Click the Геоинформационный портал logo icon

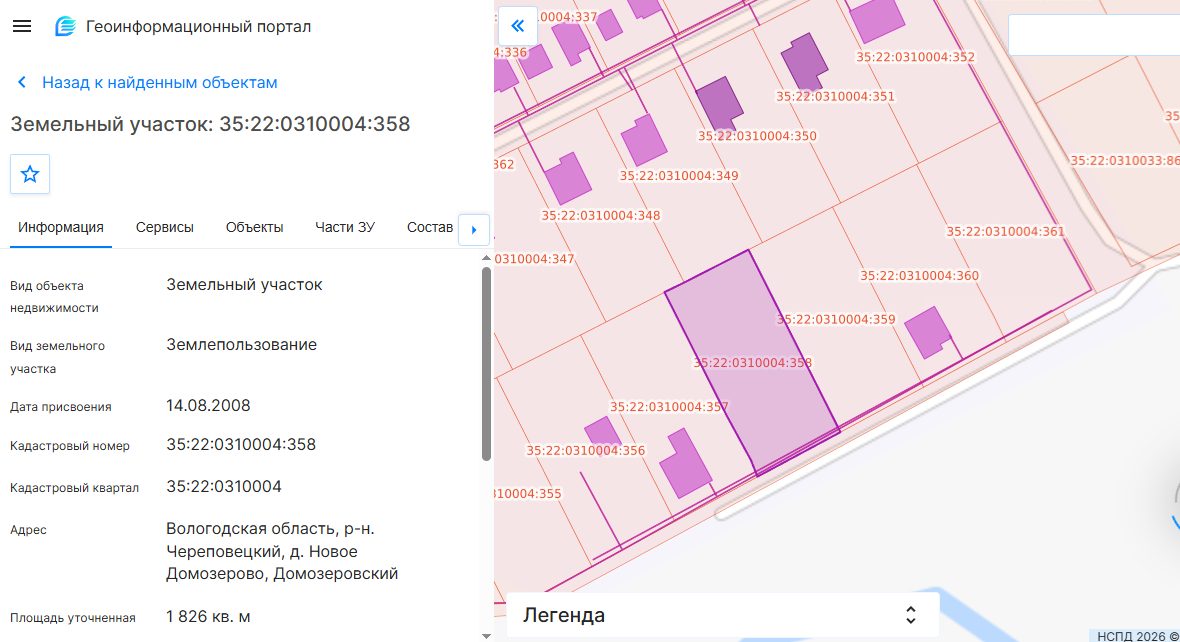(x=65, y=26)
